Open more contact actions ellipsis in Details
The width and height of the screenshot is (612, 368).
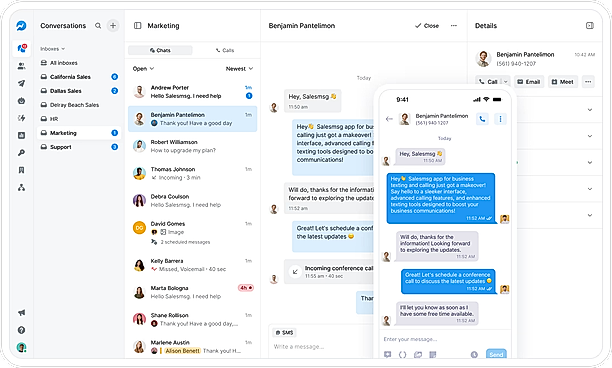588,82
